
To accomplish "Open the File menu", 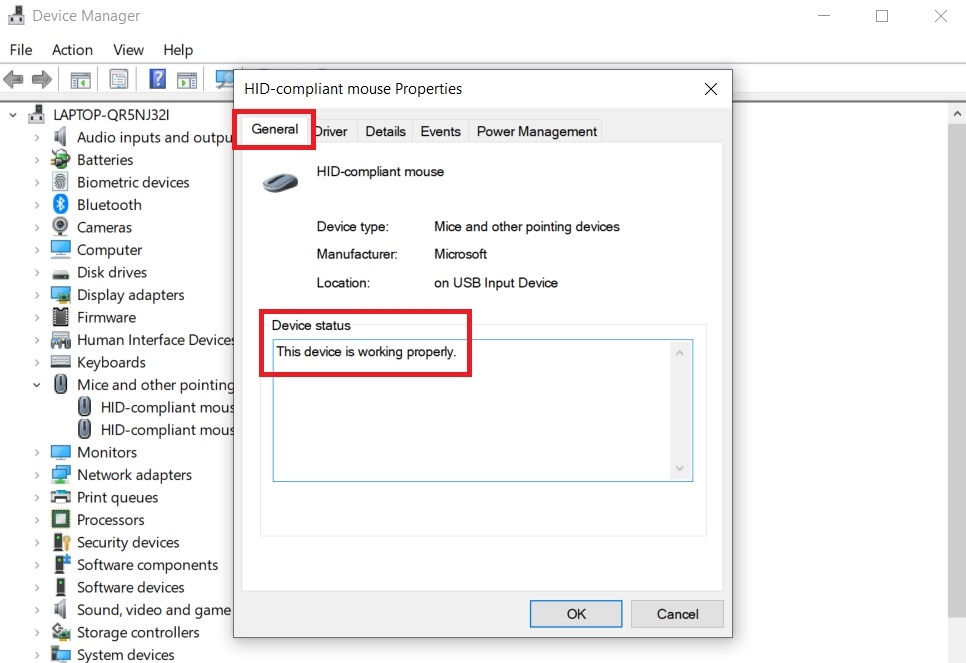I will (x=21, y=50).
